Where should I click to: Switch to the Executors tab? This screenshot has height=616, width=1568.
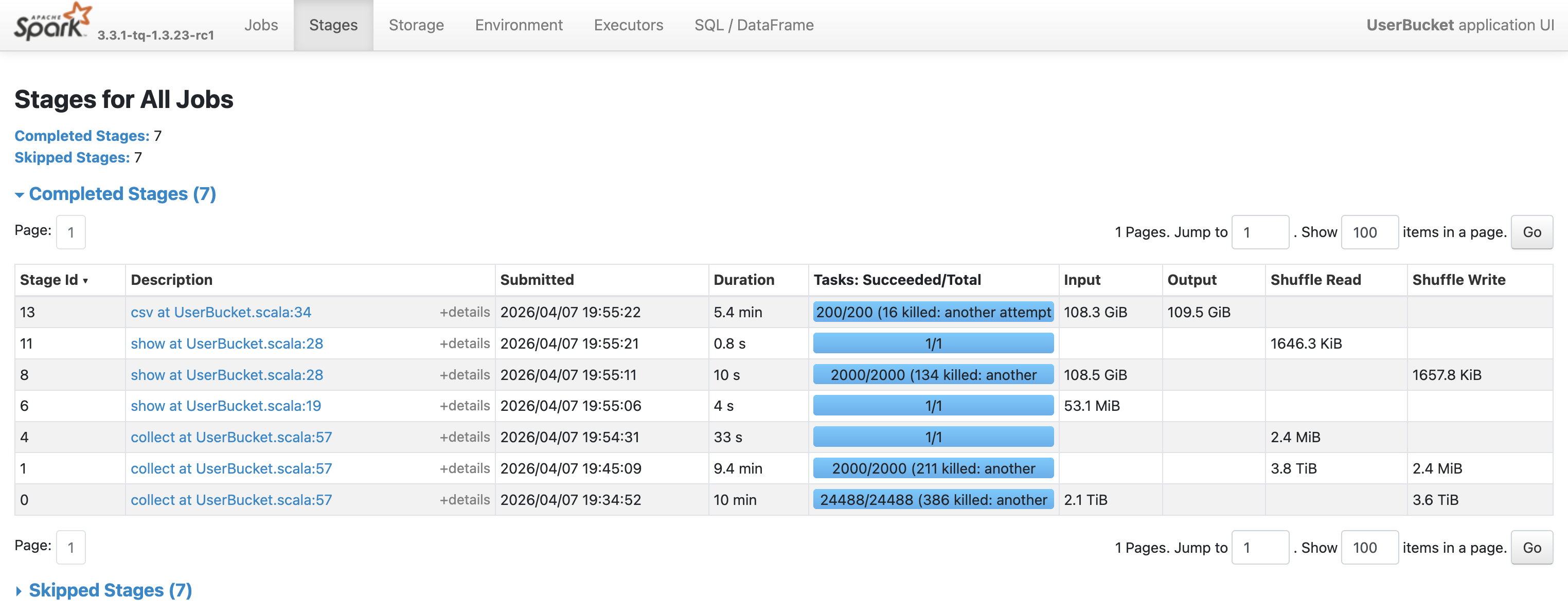click(628, 25)
